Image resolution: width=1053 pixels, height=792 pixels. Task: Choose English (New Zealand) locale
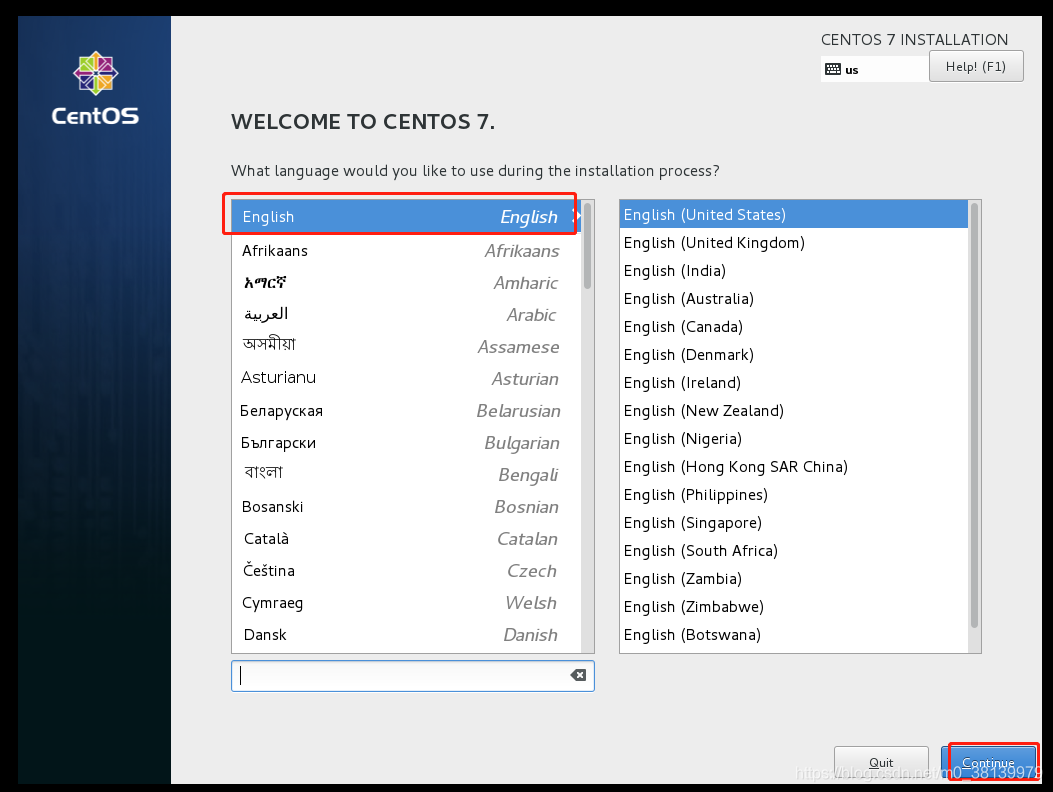(x=794, y=410)
